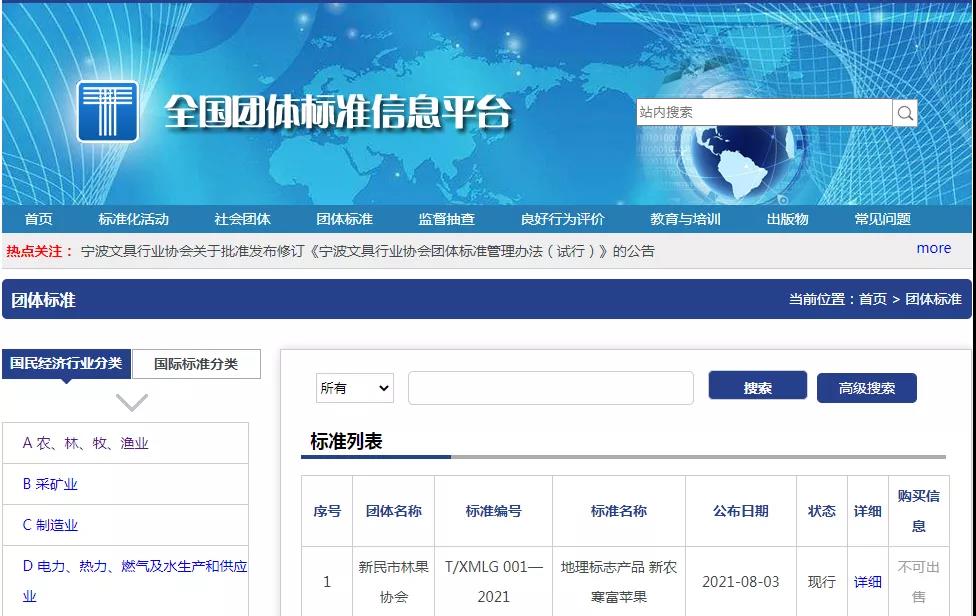The image size is (976, 616).
Task: Click the standards keyword search box
Action: pos(550,388)
